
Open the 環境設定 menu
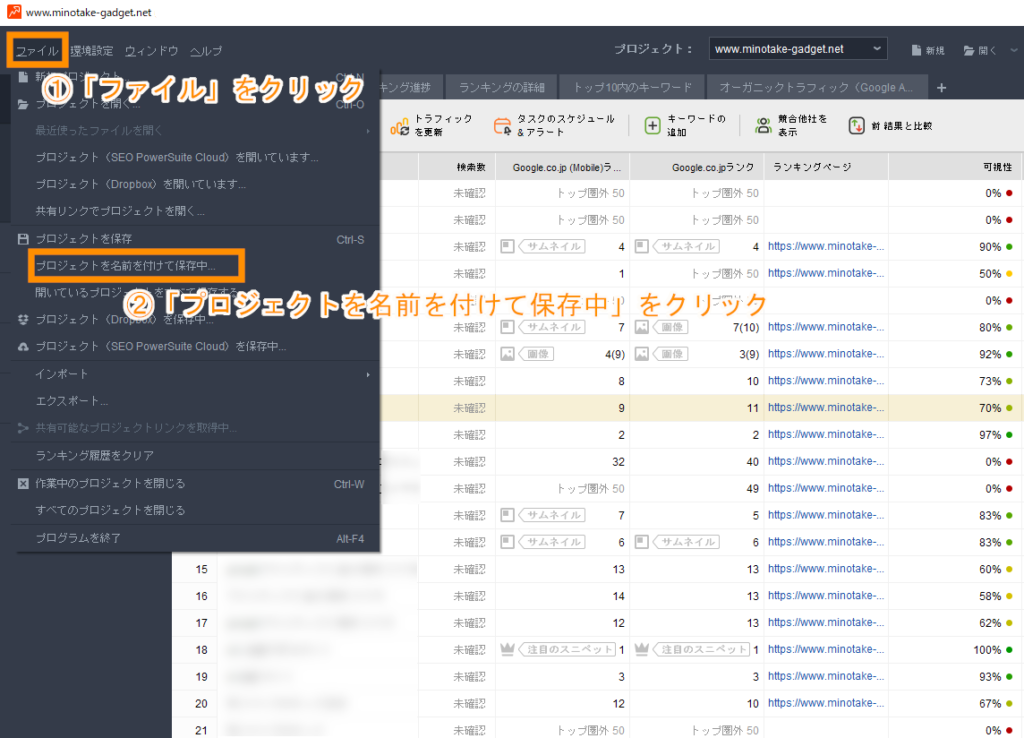click(x=91, y=51)
